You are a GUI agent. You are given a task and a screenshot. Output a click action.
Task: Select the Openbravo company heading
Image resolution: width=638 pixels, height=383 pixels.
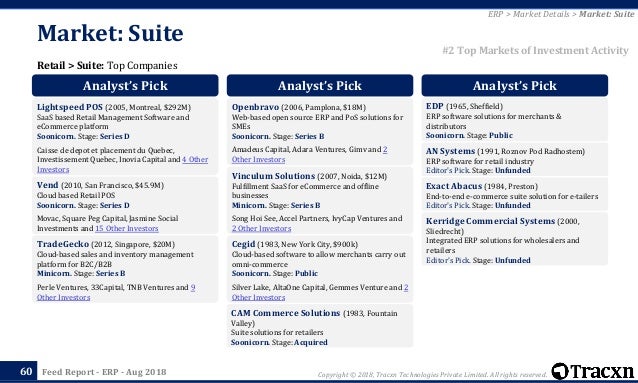point(255,107)
